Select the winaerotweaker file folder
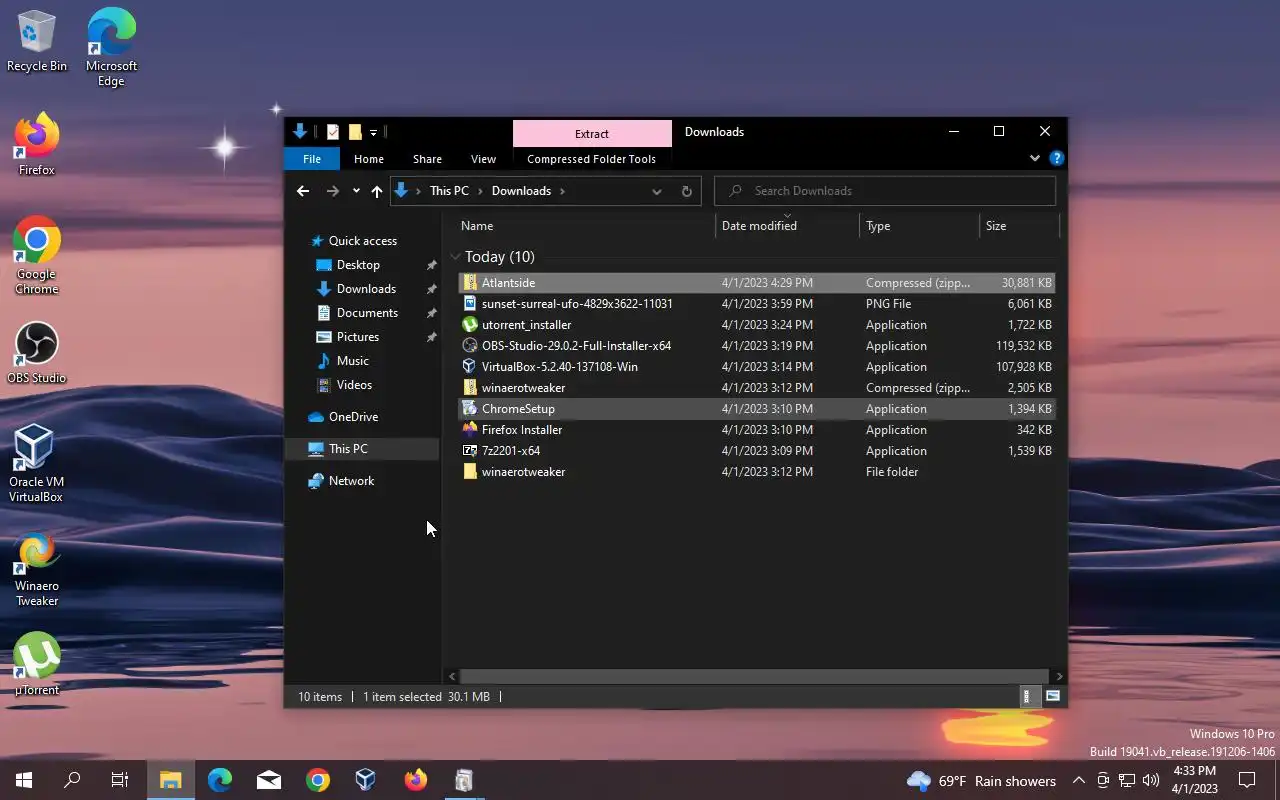The height and width of the screenshot is (800, 1280). pos(756,472)
